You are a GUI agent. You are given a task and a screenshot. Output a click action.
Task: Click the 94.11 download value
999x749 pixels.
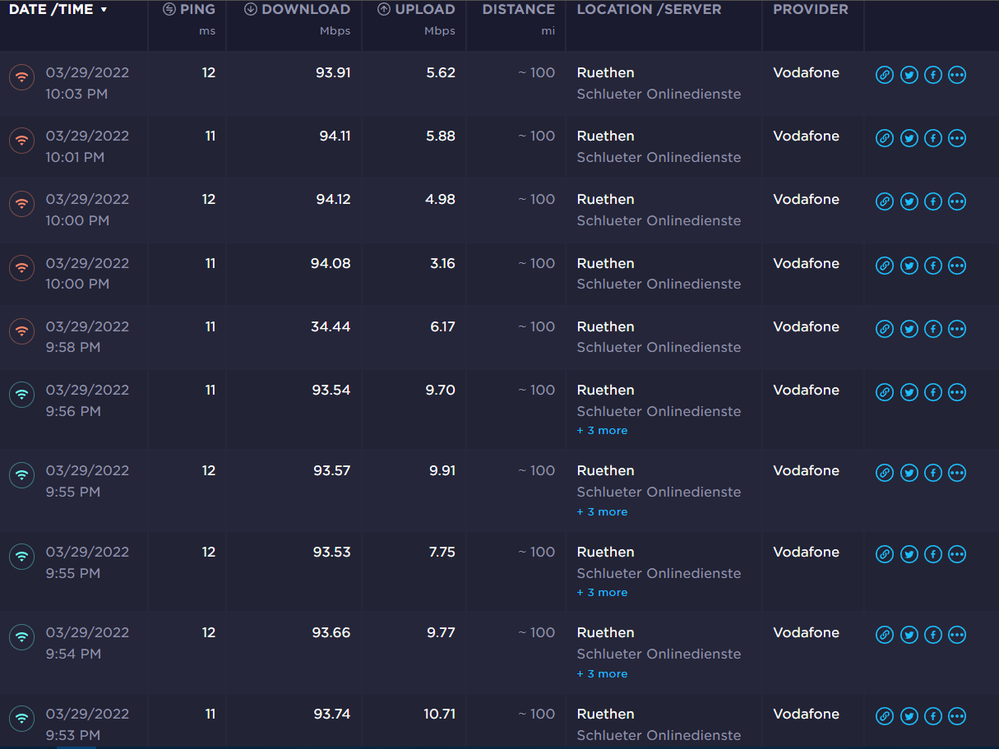[335, 136]
